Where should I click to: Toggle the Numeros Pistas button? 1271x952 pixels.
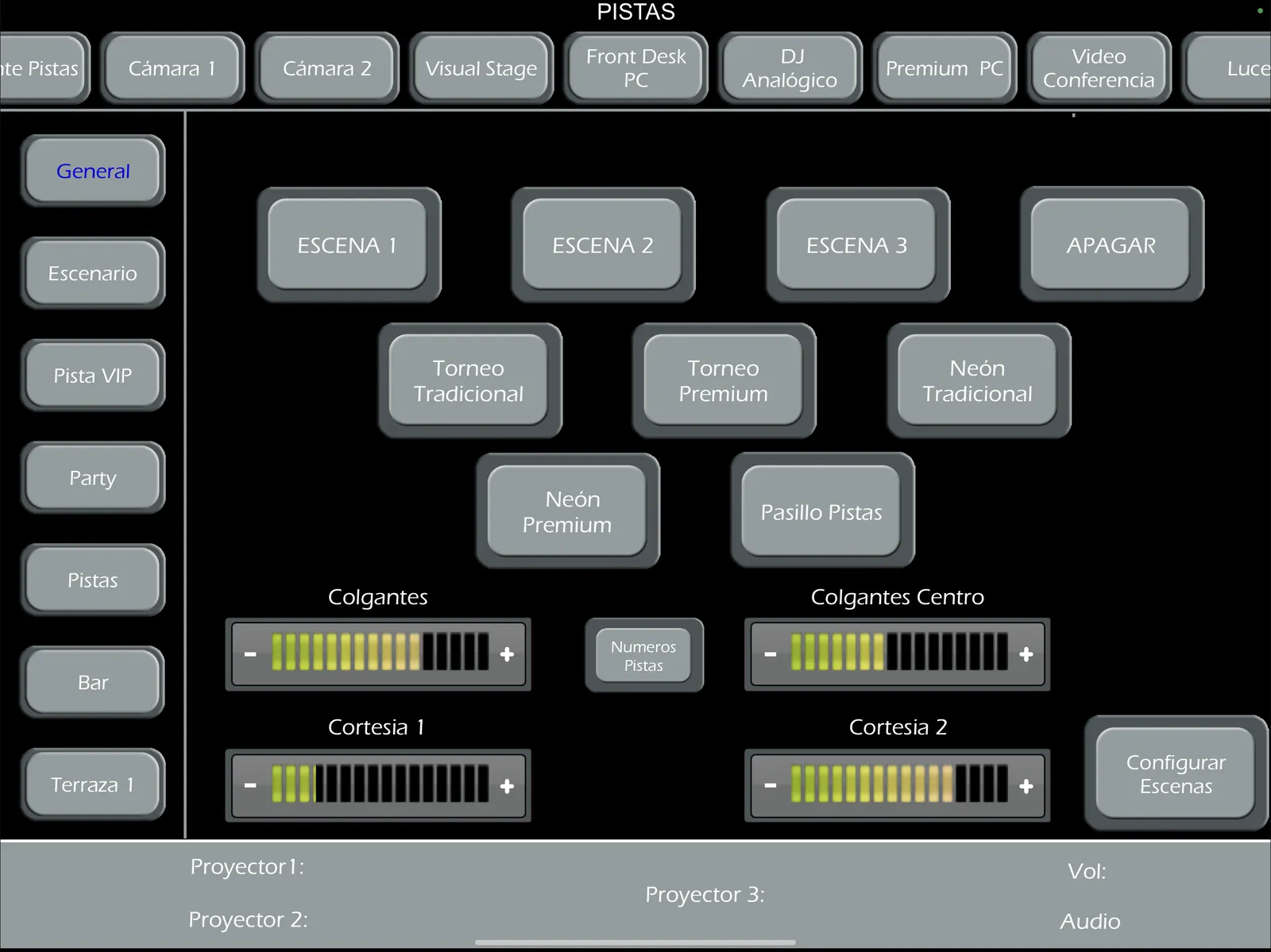pos(643,656)
